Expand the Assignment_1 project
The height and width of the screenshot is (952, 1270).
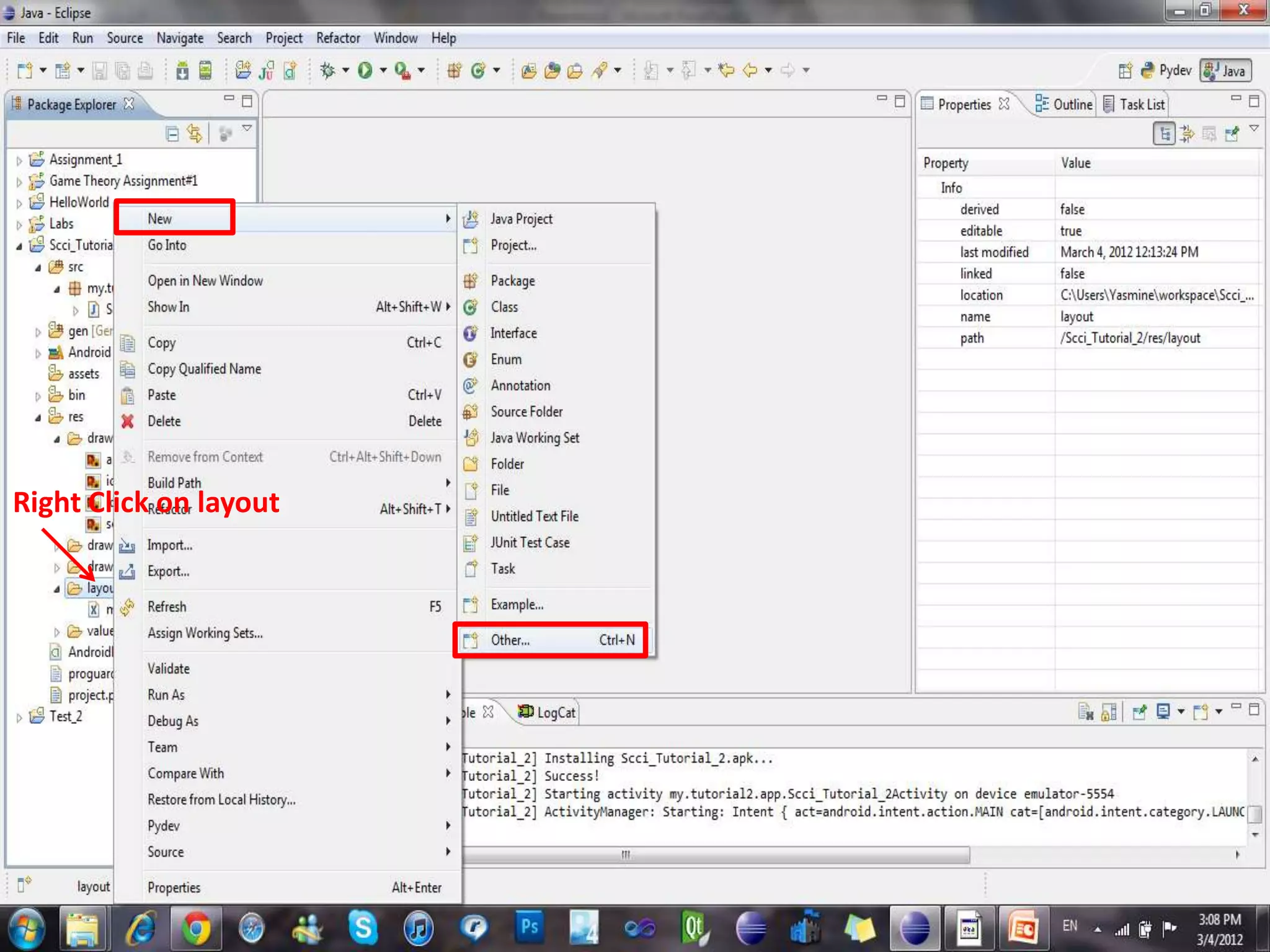pos(19,161)
